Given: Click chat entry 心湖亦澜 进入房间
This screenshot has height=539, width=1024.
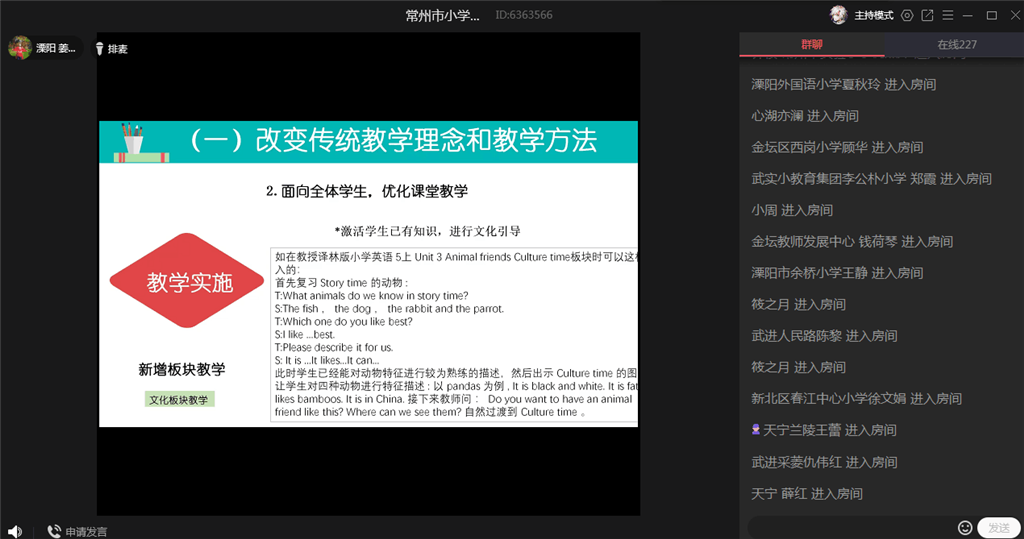Looking at the screenshot, I should (x=805, y=116).
